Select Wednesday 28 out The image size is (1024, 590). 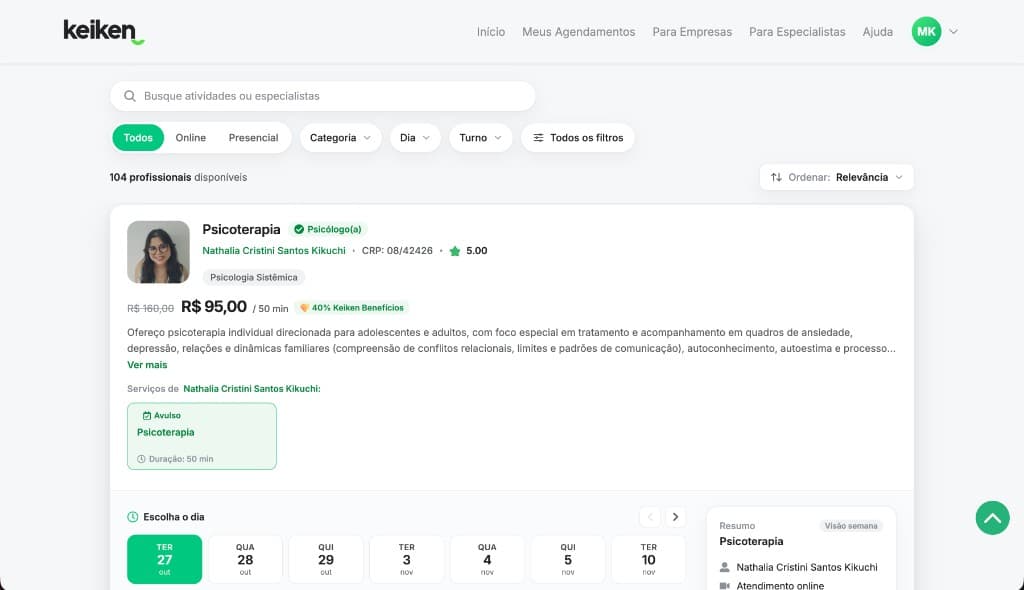click(245, 559)
